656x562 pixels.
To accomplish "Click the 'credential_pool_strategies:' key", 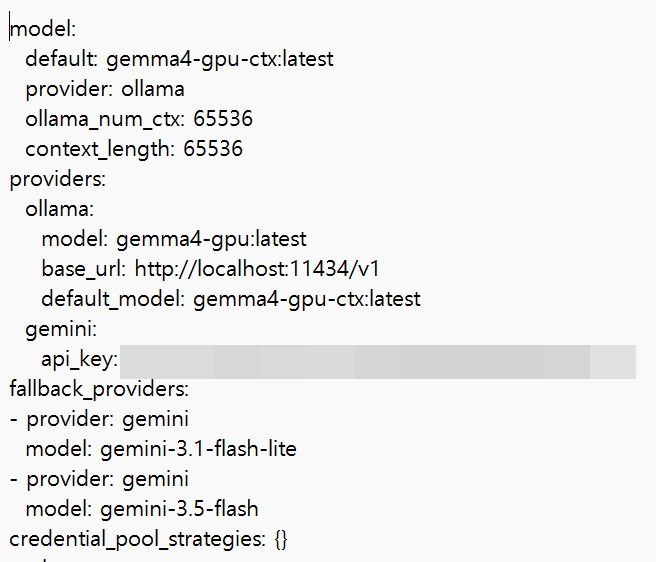I will (x=137, y=539).
